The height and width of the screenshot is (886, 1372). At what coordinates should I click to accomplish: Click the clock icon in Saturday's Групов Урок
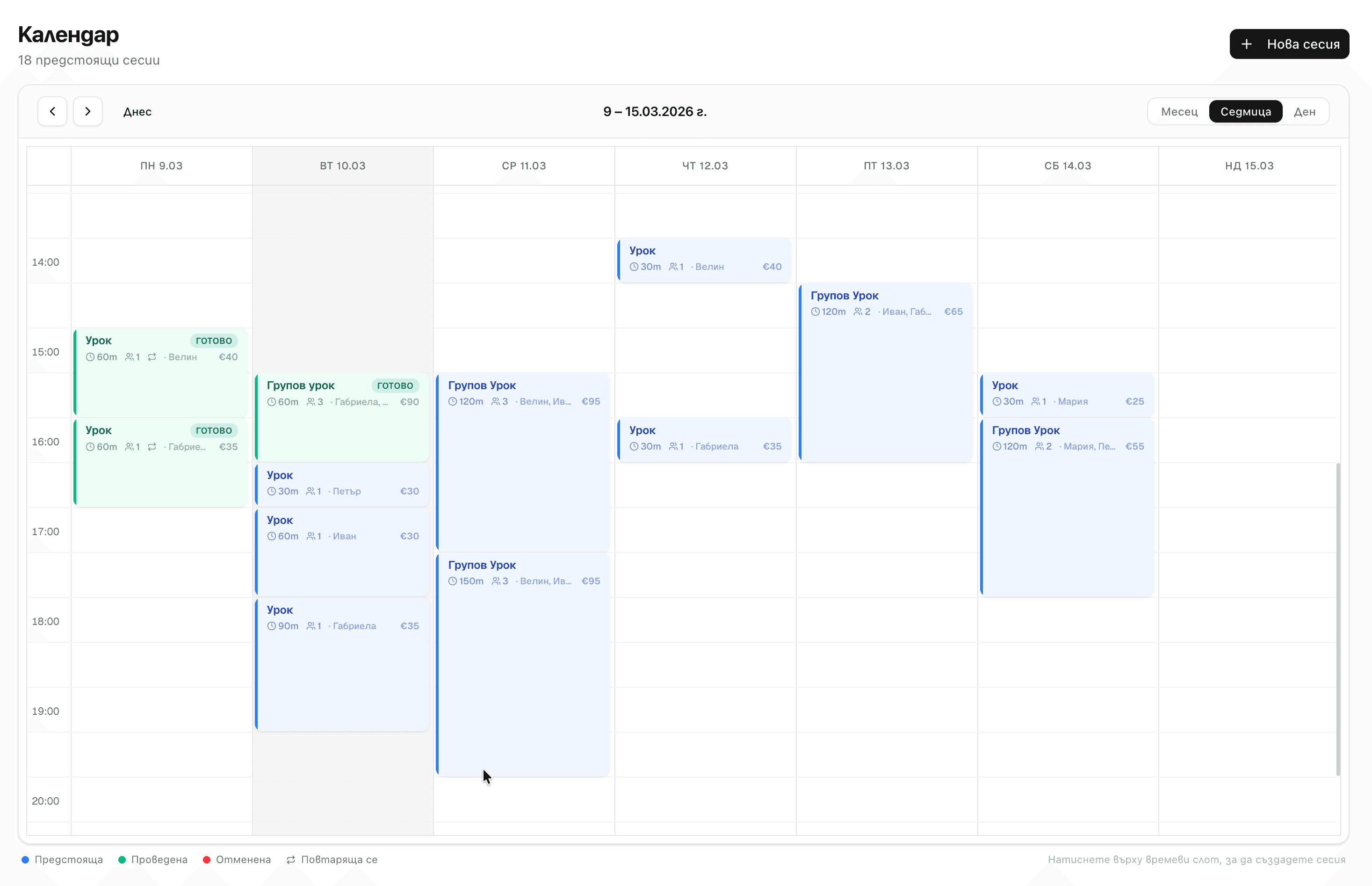[x=997, y=446]
